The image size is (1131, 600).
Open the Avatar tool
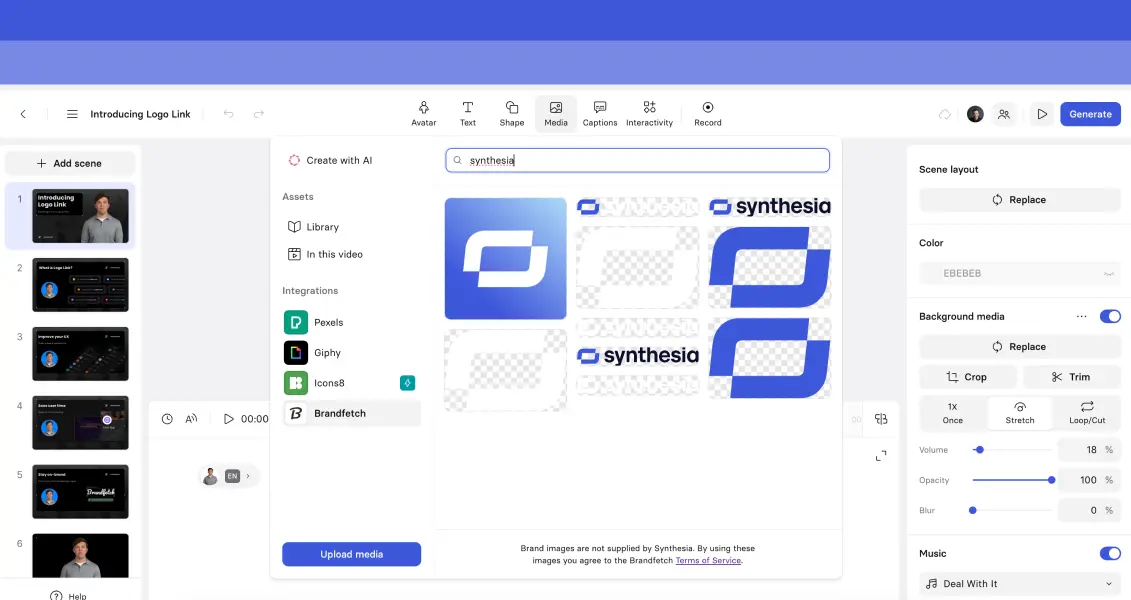pos(423,114)
